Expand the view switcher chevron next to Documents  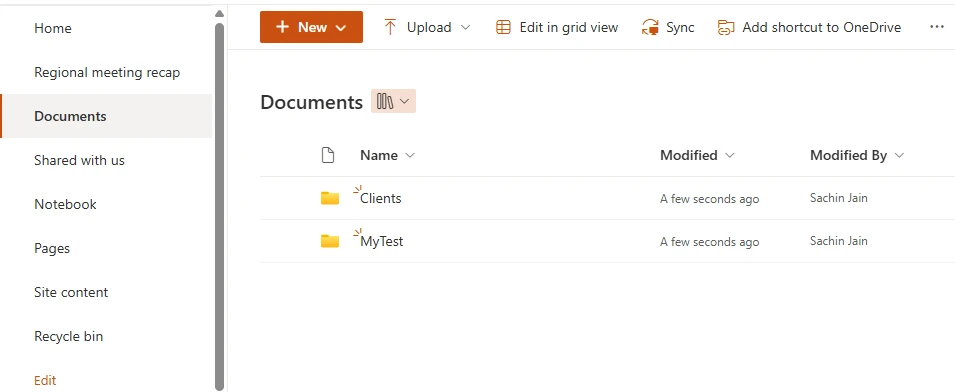[x=405, y=102]
